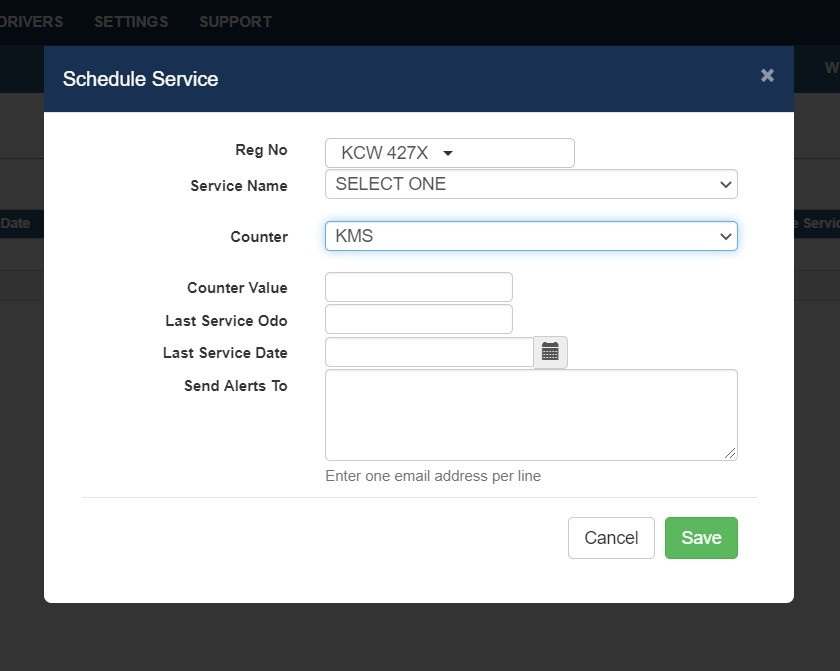Click into the Last Service Date field
The width and height of the screenshot is (840, 671).
click(x=429, y=352)
